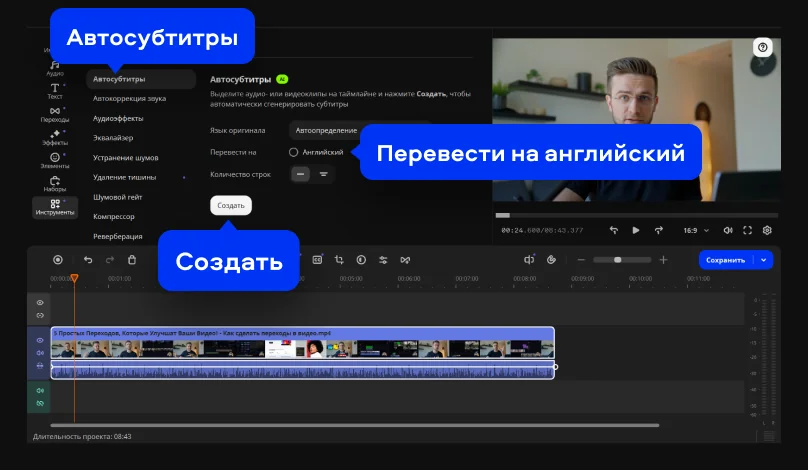Click the Создать button
Screen dimensions: 808x470
(x=231, y=205)
